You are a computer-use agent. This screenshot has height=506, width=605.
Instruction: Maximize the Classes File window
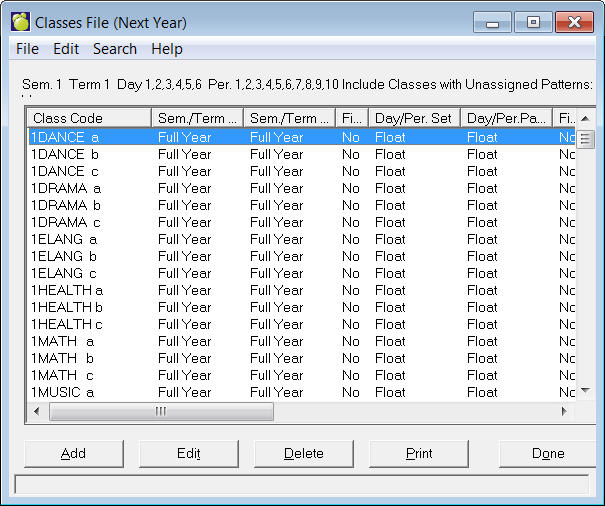tap(534, 22)
